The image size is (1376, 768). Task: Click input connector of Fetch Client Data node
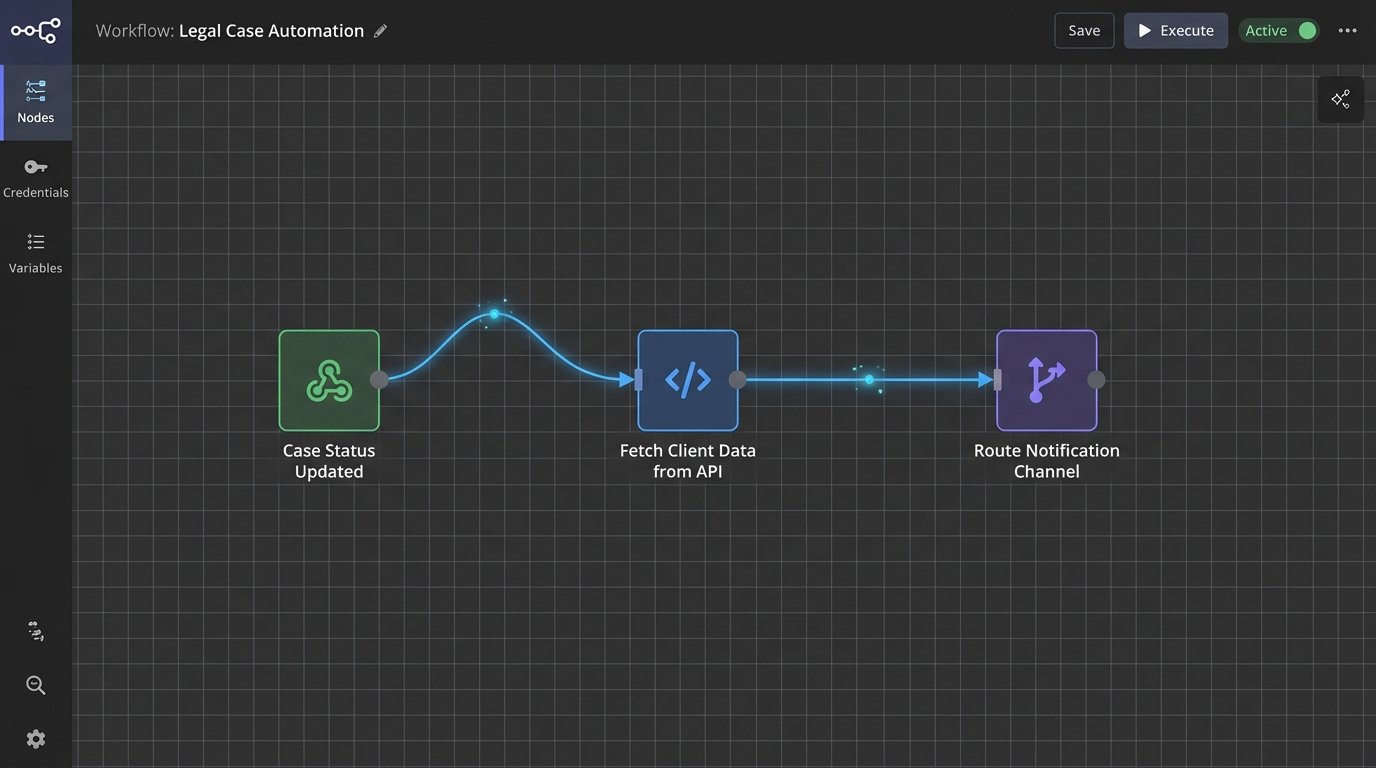coord(638,379)
